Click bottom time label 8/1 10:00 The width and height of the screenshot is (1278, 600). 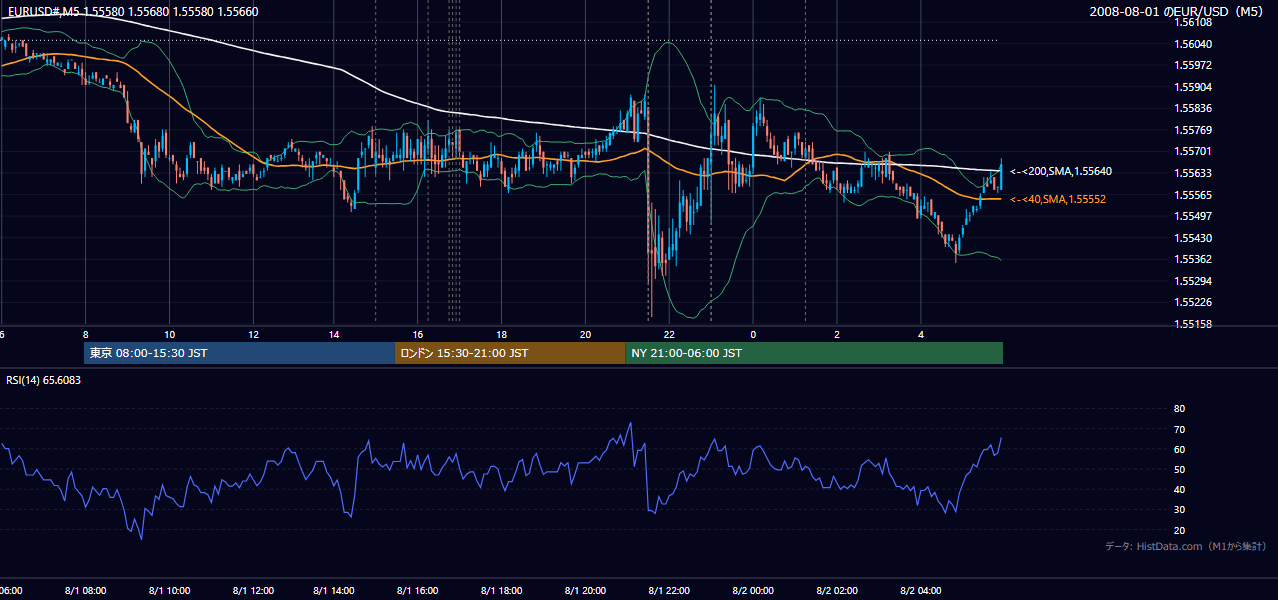click(x=169, y=590)
